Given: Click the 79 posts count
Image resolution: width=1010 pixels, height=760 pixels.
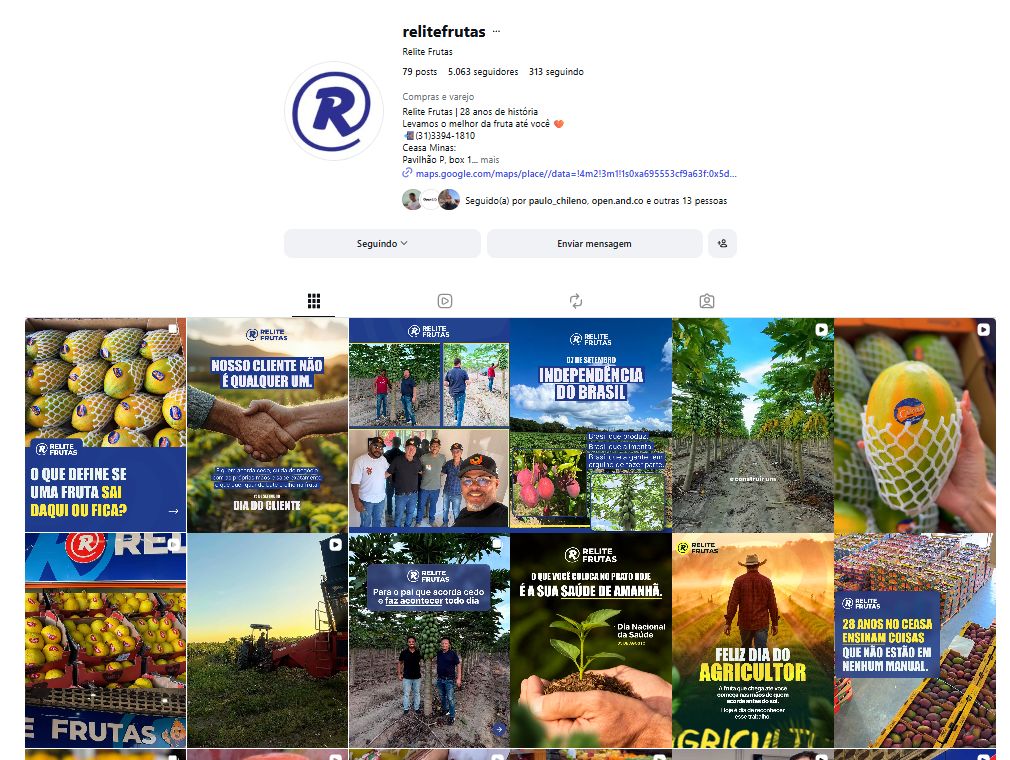Looking at the screenshot, I should pos(419,71).
